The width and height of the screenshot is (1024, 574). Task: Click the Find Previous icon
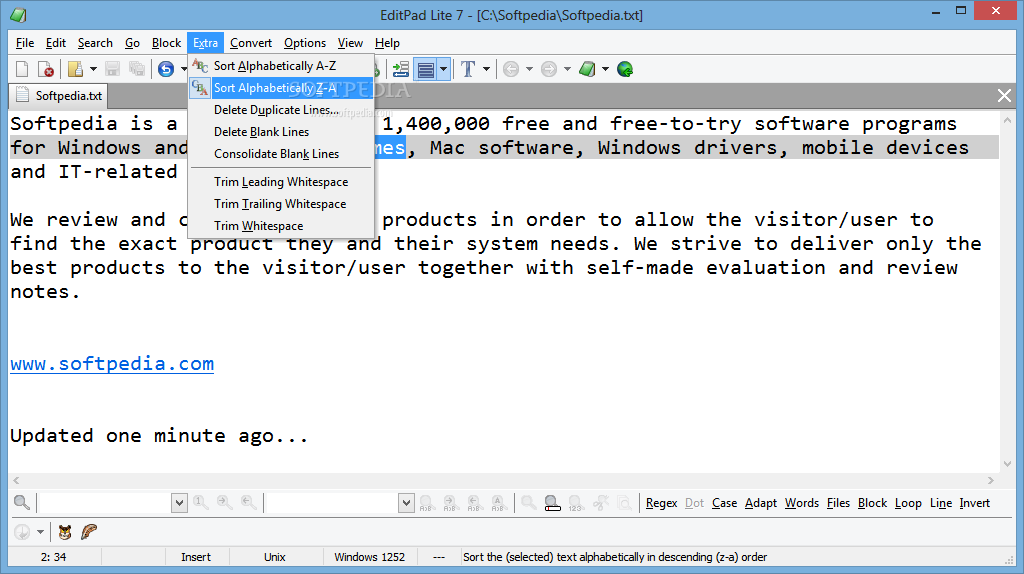point(249,502)
